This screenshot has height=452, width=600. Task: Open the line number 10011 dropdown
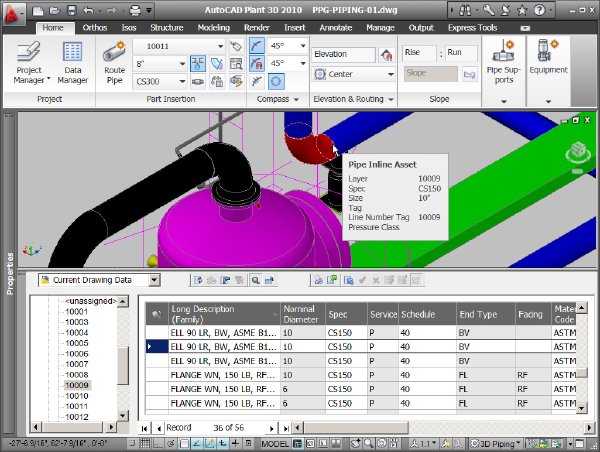221,46
